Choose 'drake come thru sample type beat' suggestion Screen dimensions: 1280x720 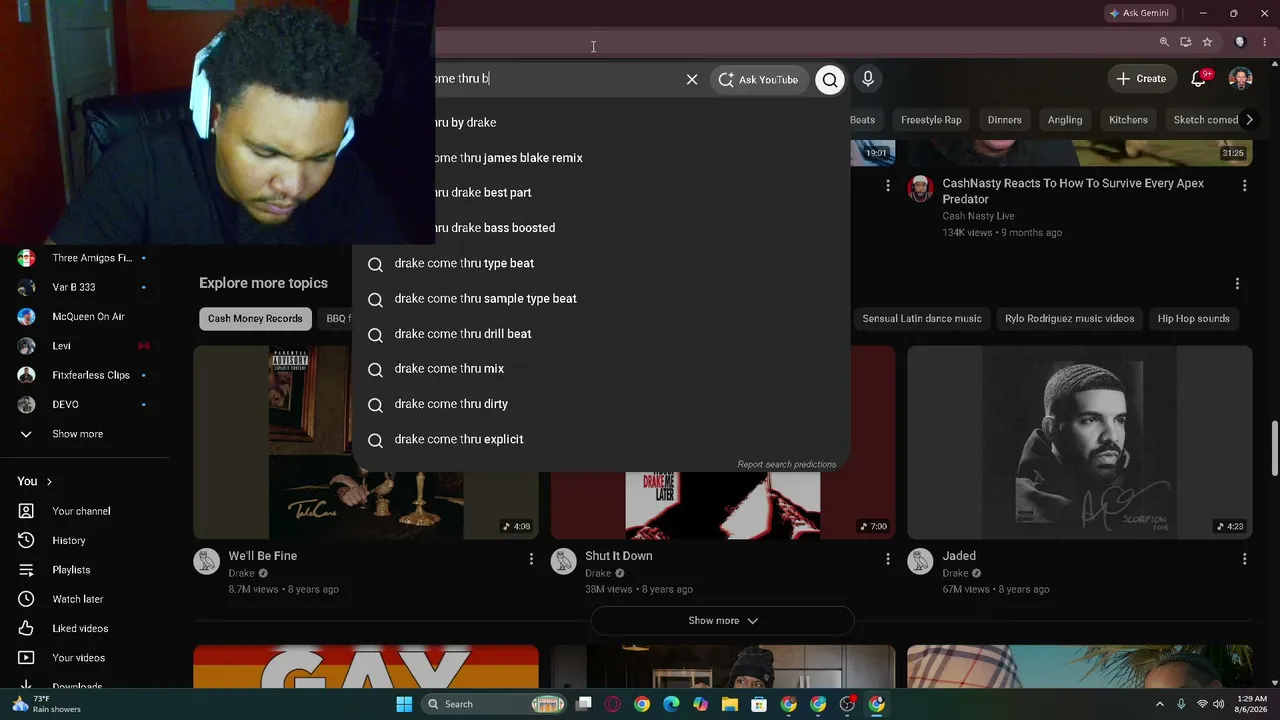601,299
